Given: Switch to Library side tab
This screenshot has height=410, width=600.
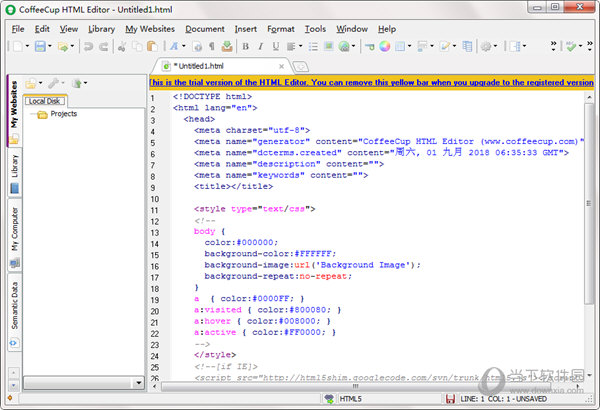Looking at the screenshot, I should 14,173.
